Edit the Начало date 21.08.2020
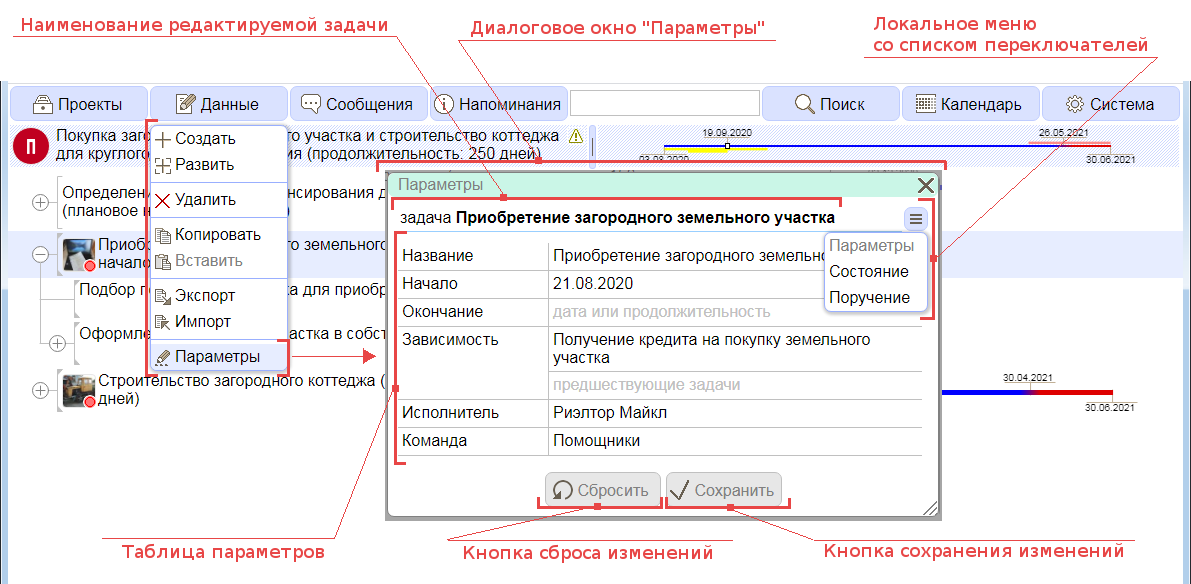The height and width of the screenshot is (584, 1191). [x=735, y=284]
